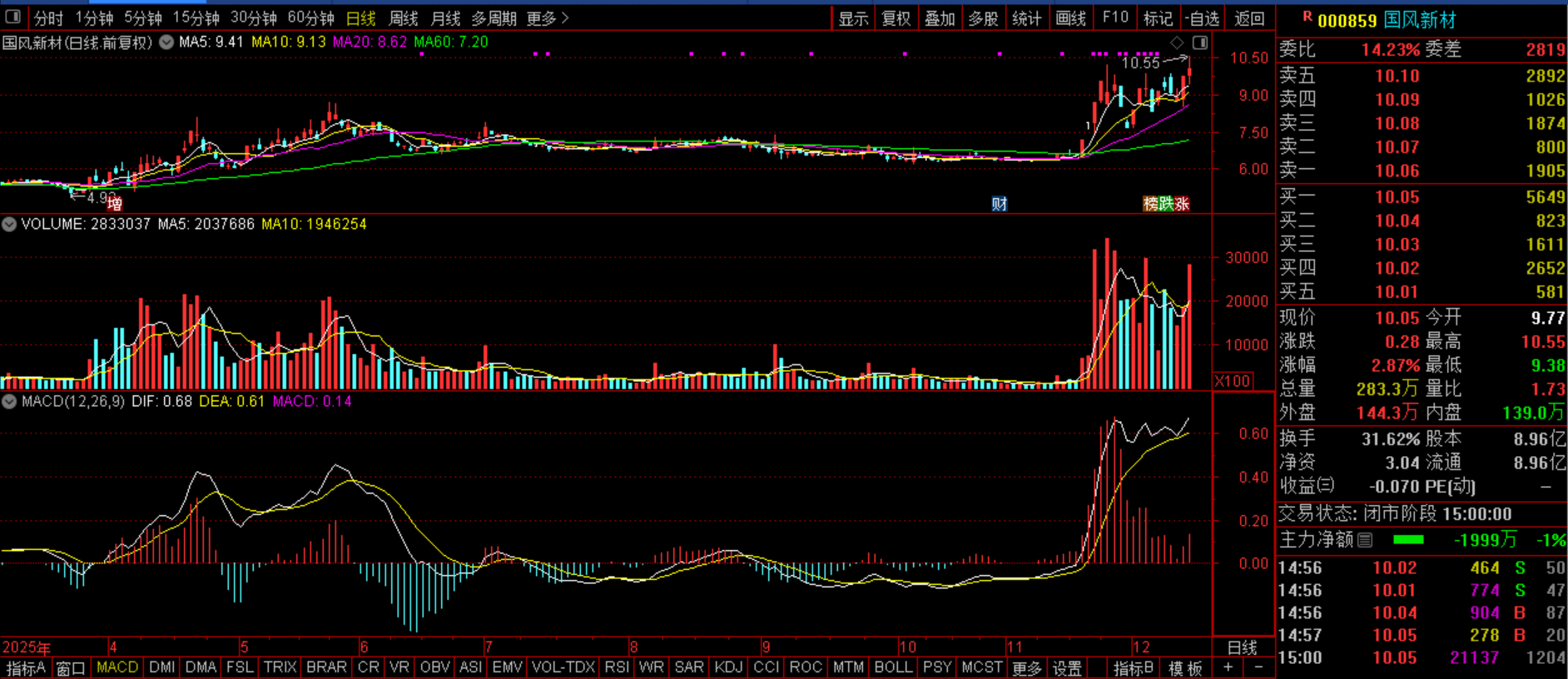Open the stock title dropdown circle icon
The image size is (1568, 679).
pyautogui.click(x=166, y=42)
